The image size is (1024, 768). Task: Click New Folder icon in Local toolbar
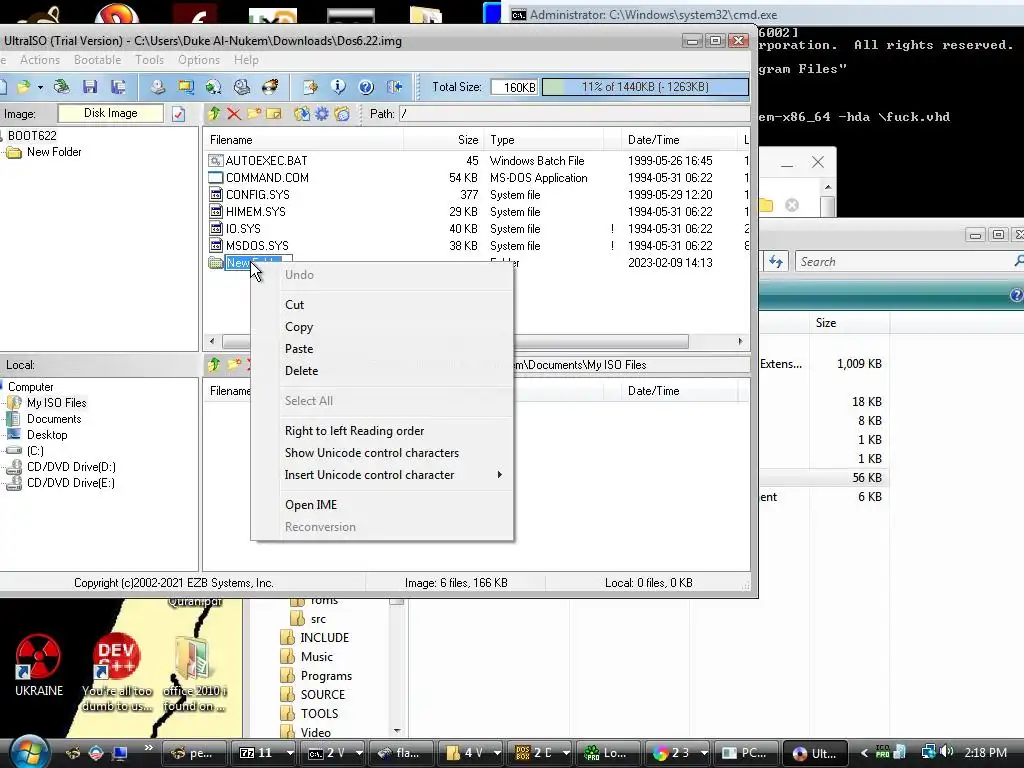pos(234,364)
